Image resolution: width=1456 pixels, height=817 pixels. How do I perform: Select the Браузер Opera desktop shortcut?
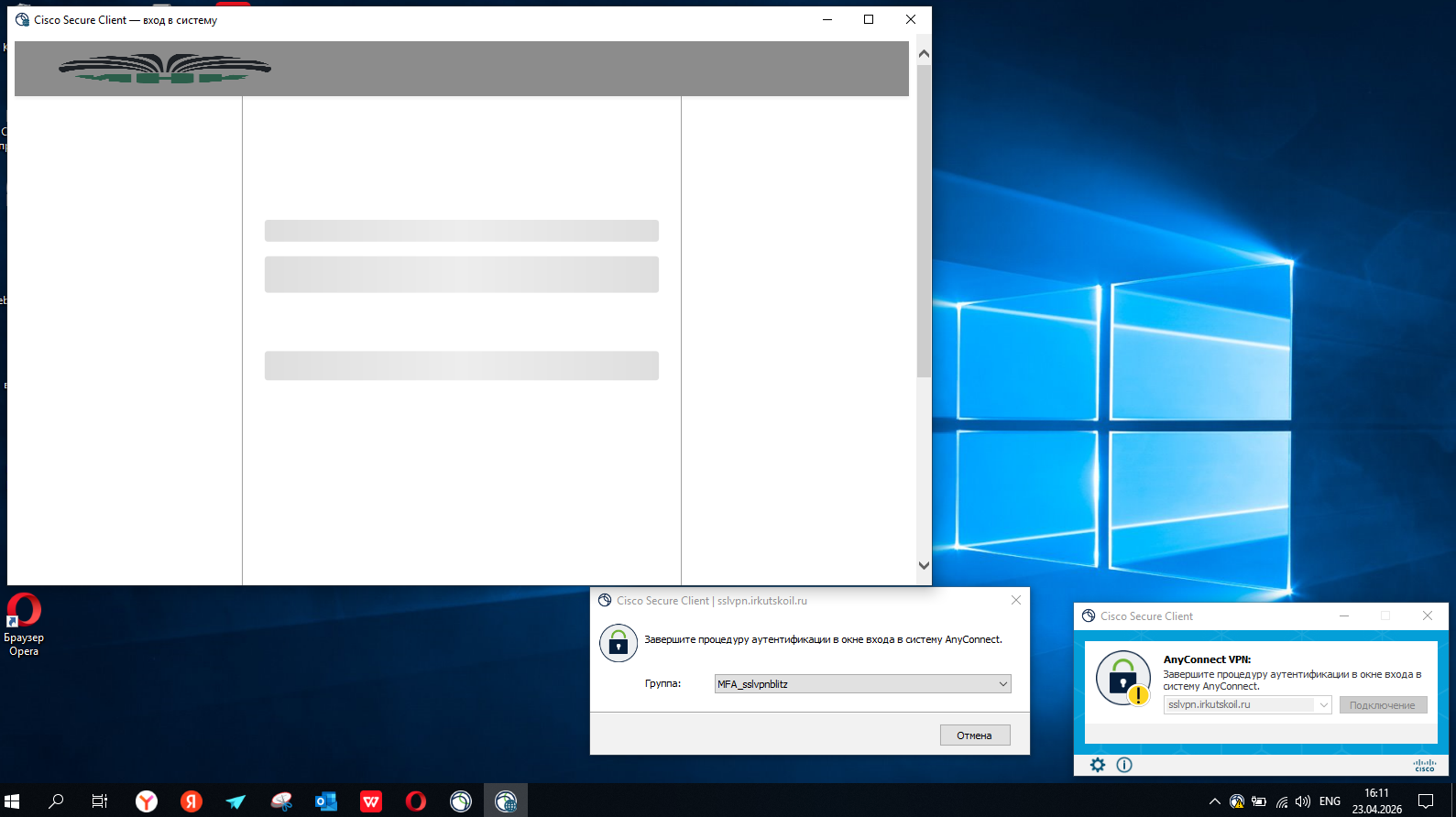24,625
